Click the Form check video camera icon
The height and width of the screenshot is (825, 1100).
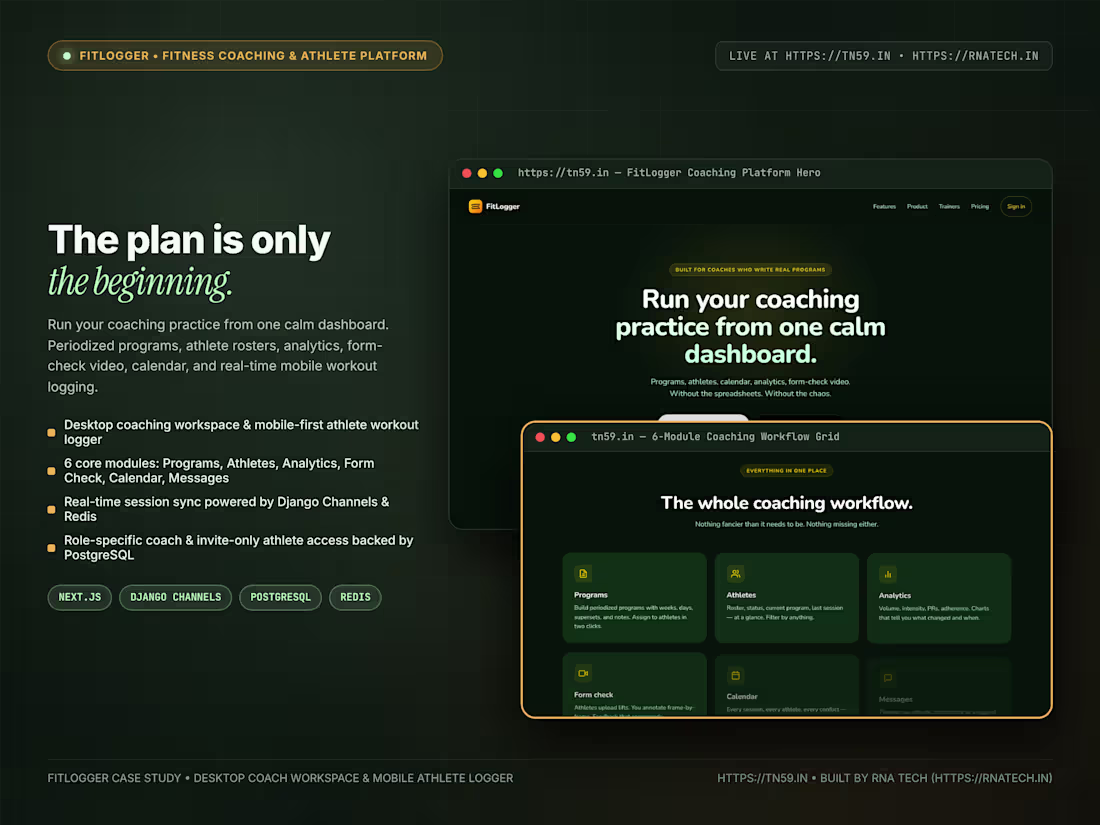583,673
